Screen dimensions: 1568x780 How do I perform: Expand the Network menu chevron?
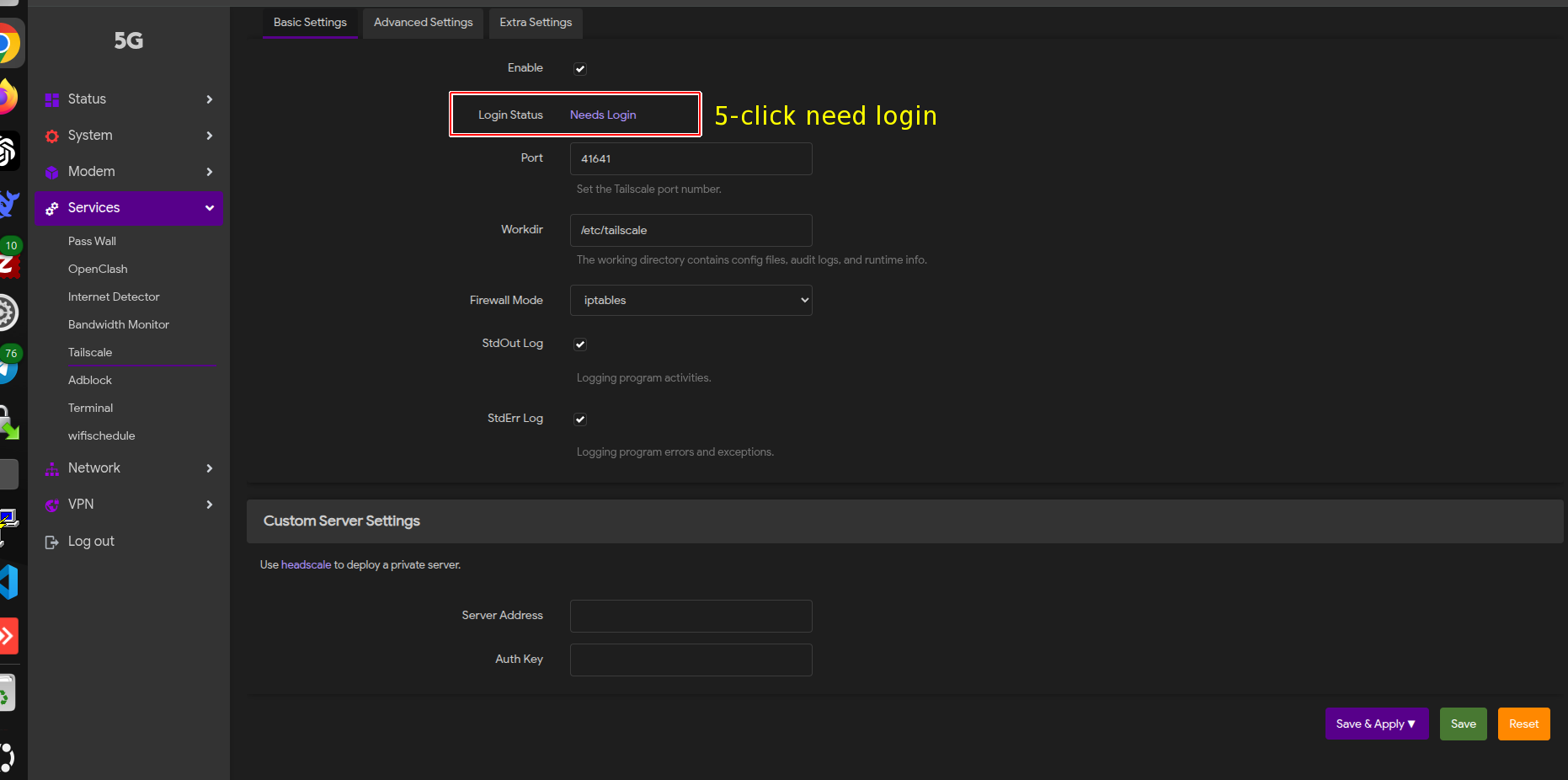(210, 468)
